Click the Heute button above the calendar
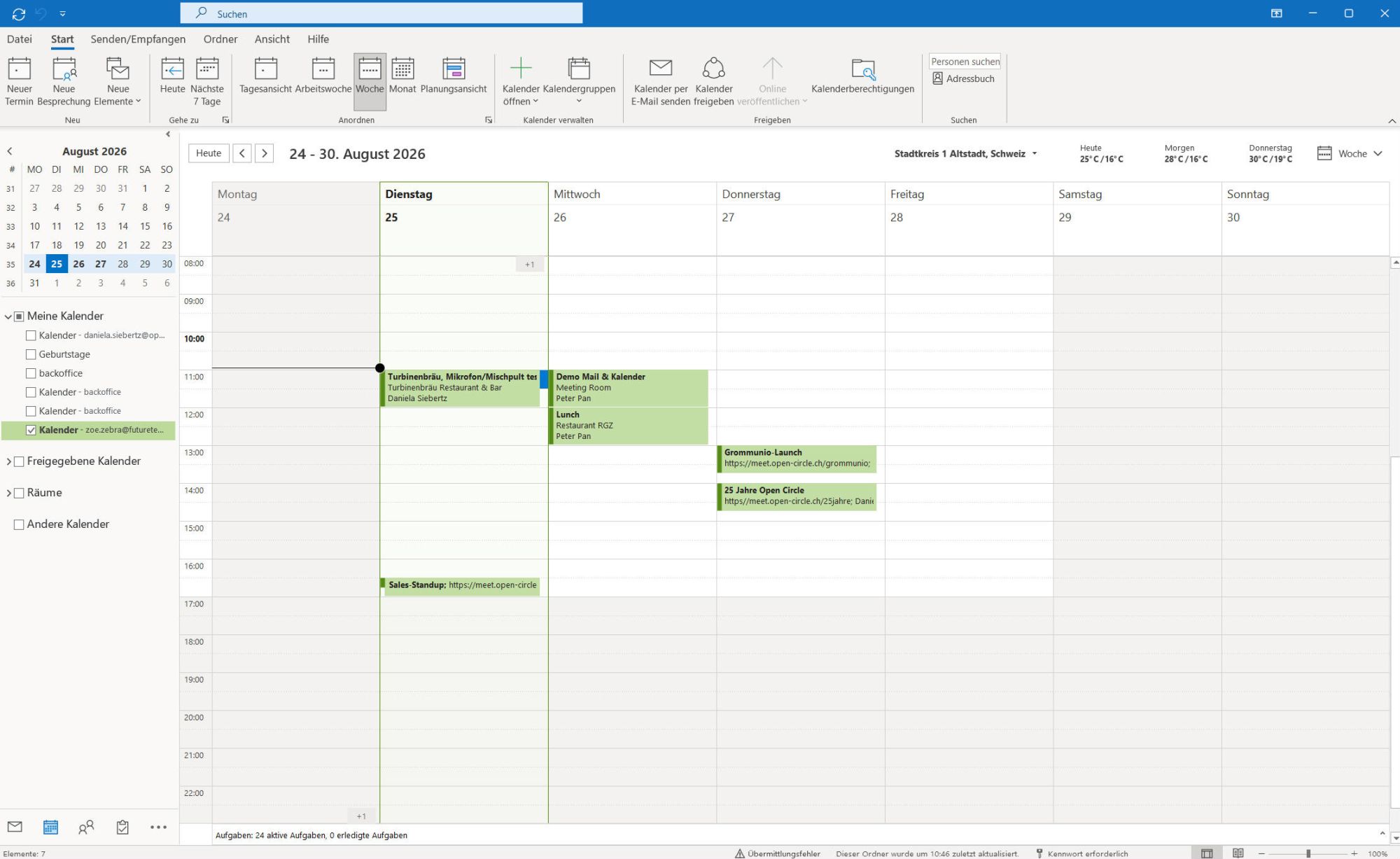The height and width of the screenshot is (859, 1400). (209, 153)
